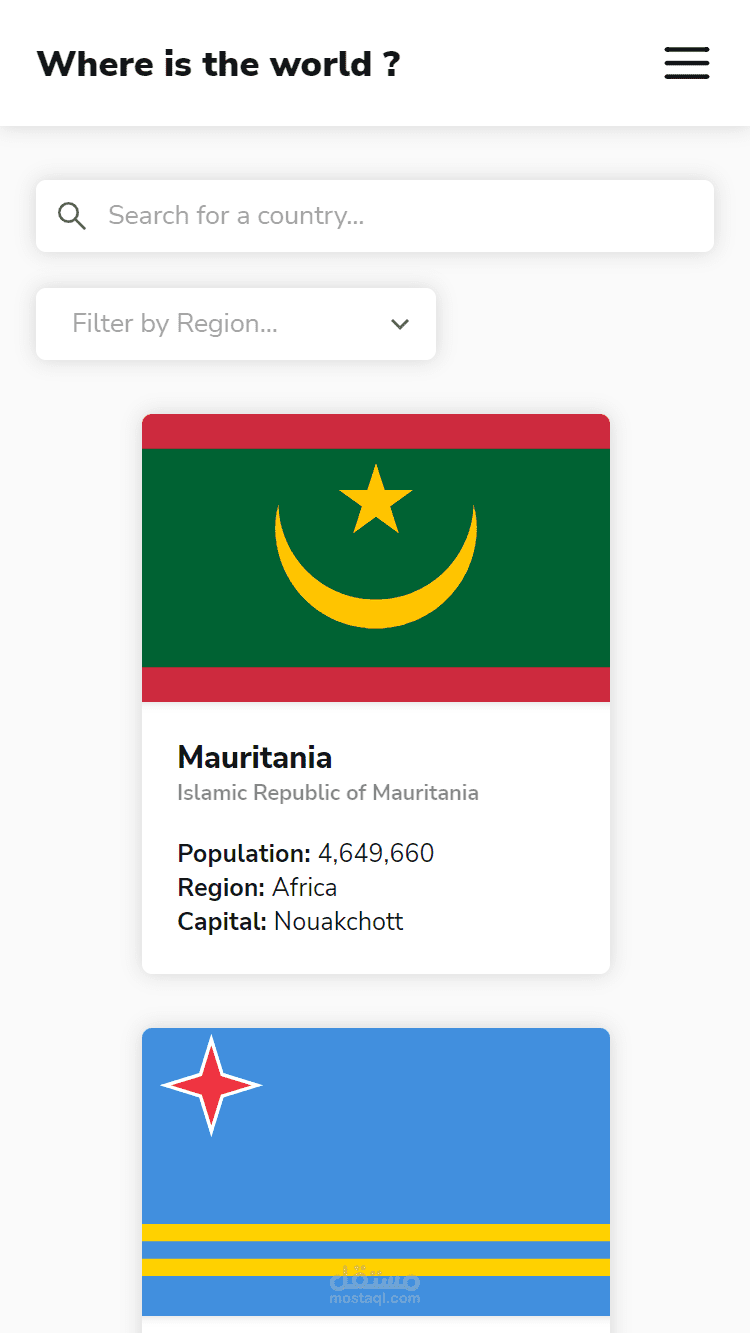
Task: Click the "Where is the world ?" title
Action: tap(218, 64)
